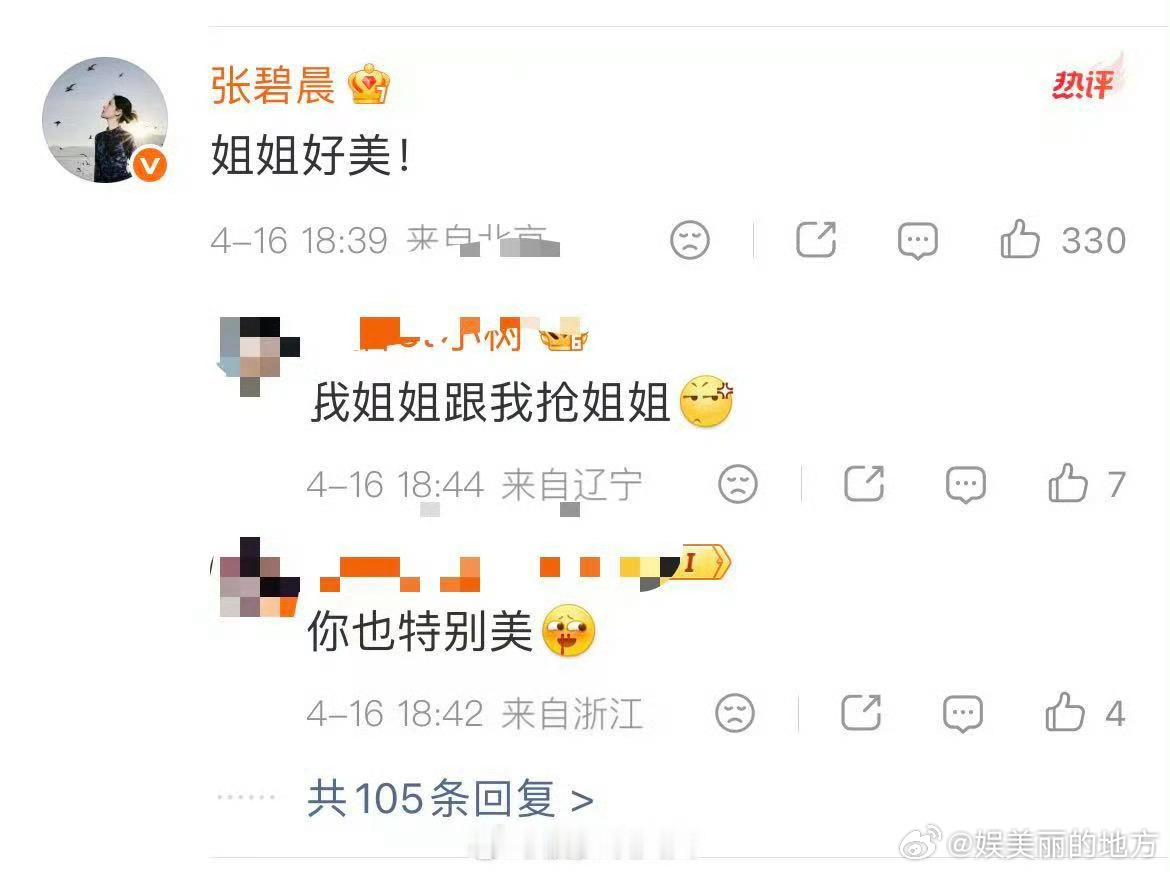Image resolution: width=1170 pixels, height=872 pixels.
Task: Open pixelated avatar of 18:44 replier
Action: pyautogui.click(x=257, y=356)
